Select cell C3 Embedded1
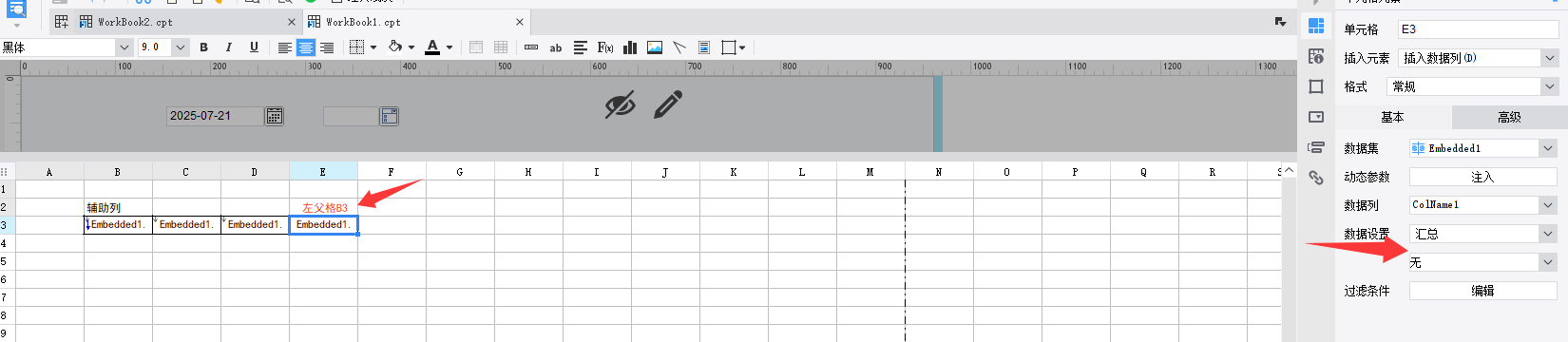The image size is (1568, 342). (187, 225)
